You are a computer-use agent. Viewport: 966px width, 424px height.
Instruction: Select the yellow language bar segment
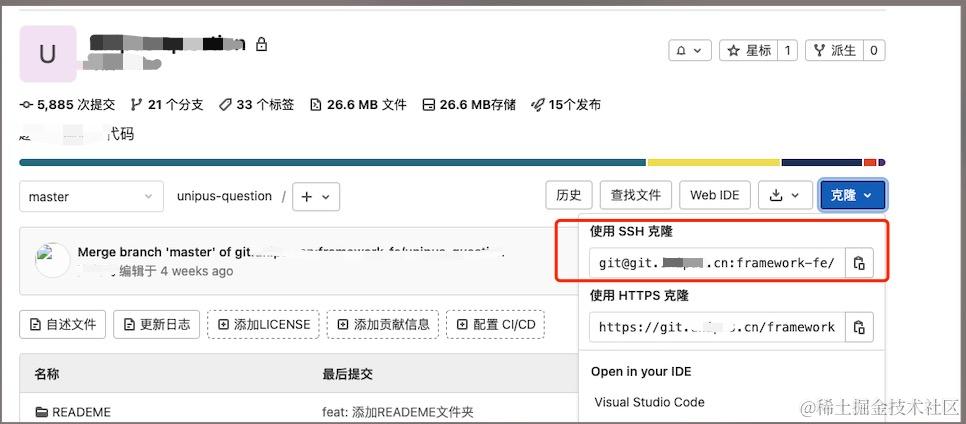click(714, 162)
